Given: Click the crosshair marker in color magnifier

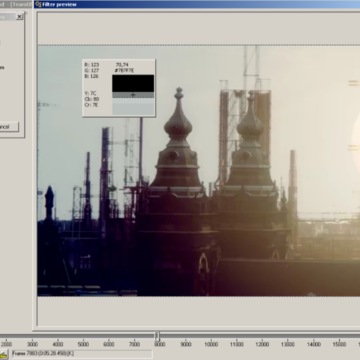Looking at the screenshot, I should click(x=133, y=95).
